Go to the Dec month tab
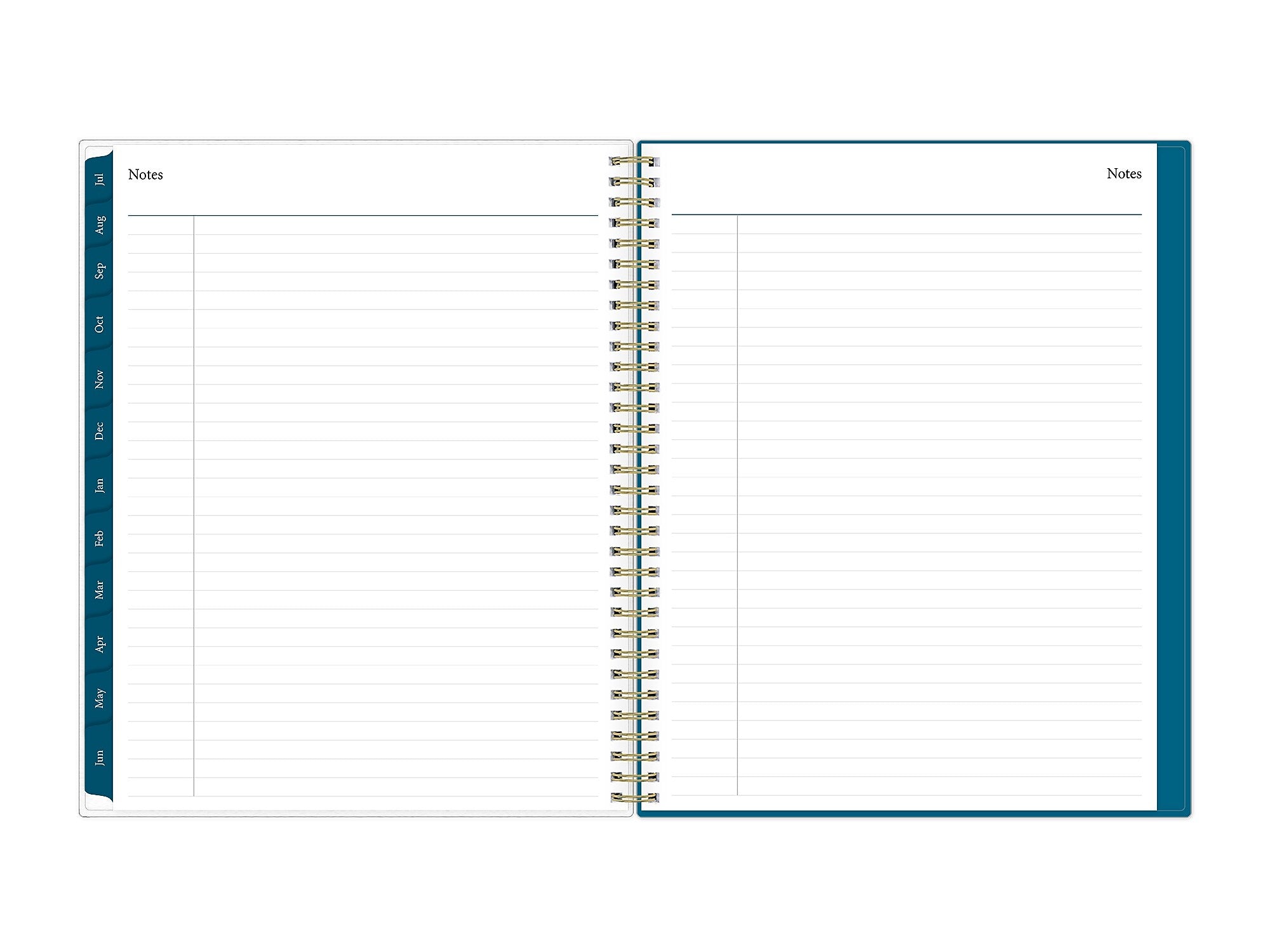The image size is (1270, 952). click(99, 431)
